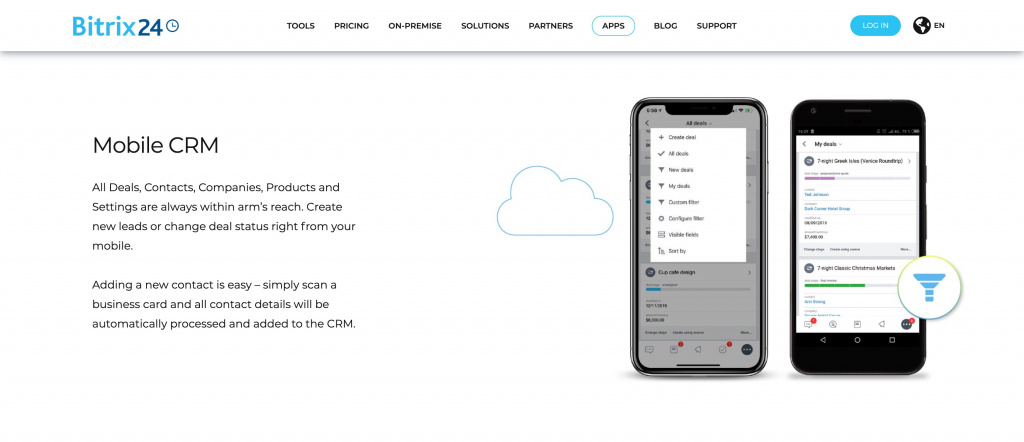Open the EN language selector
The width and height of the screenshot is (1024, 442).
pyautogui.click(x=939, y=26)
